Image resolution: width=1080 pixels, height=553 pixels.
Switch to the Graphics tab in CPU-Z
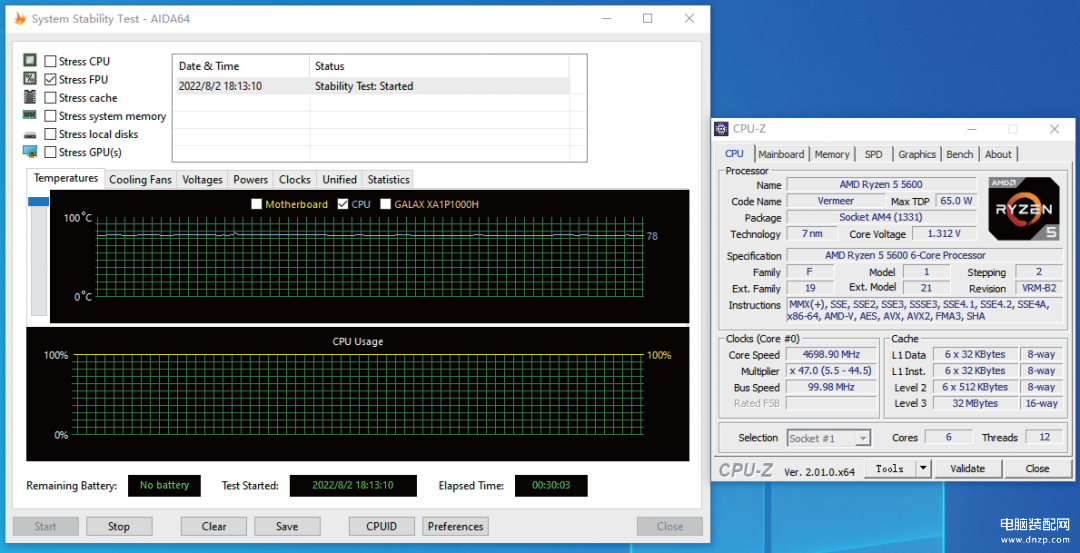point(917,154)
